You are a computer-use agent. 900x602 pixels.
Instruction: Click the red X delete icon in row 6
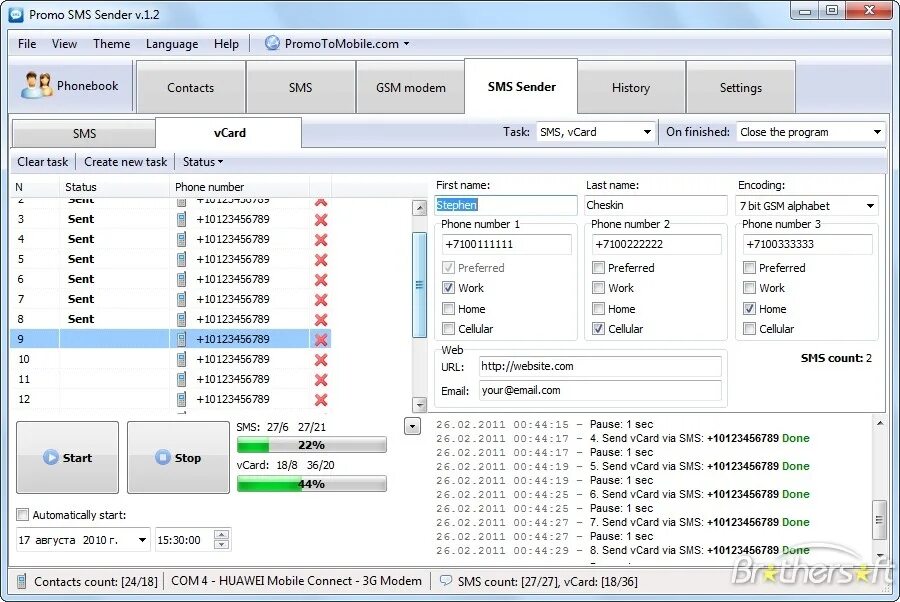point(321,280)
